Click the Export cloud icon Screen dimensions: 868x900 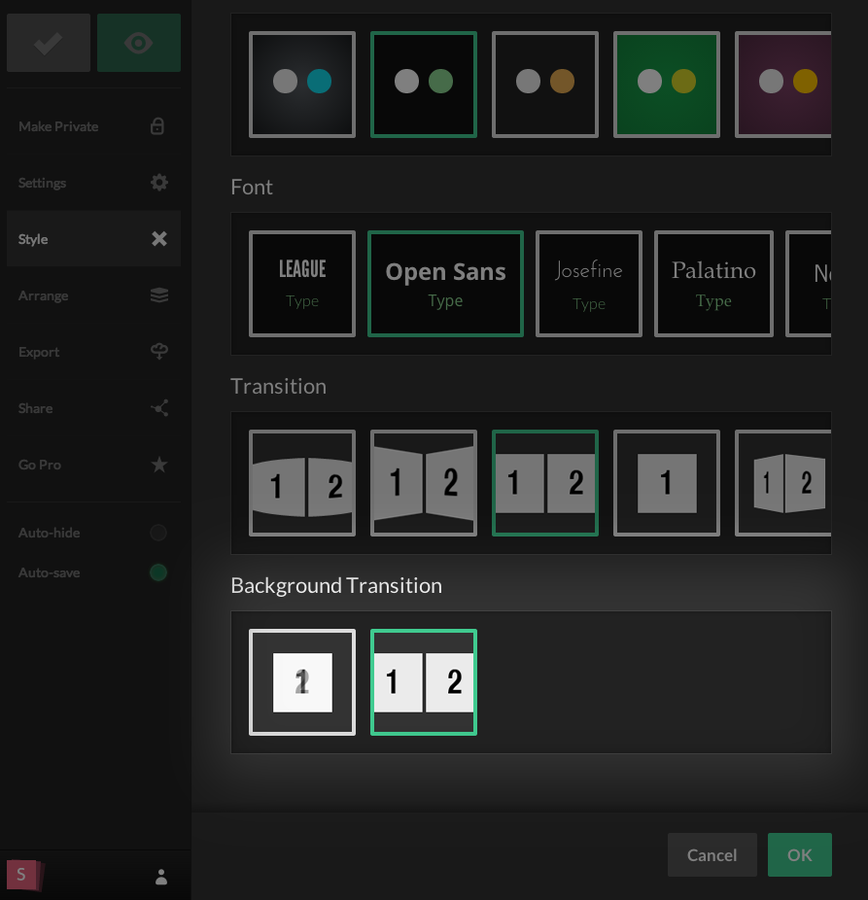[x=159, y=352]
